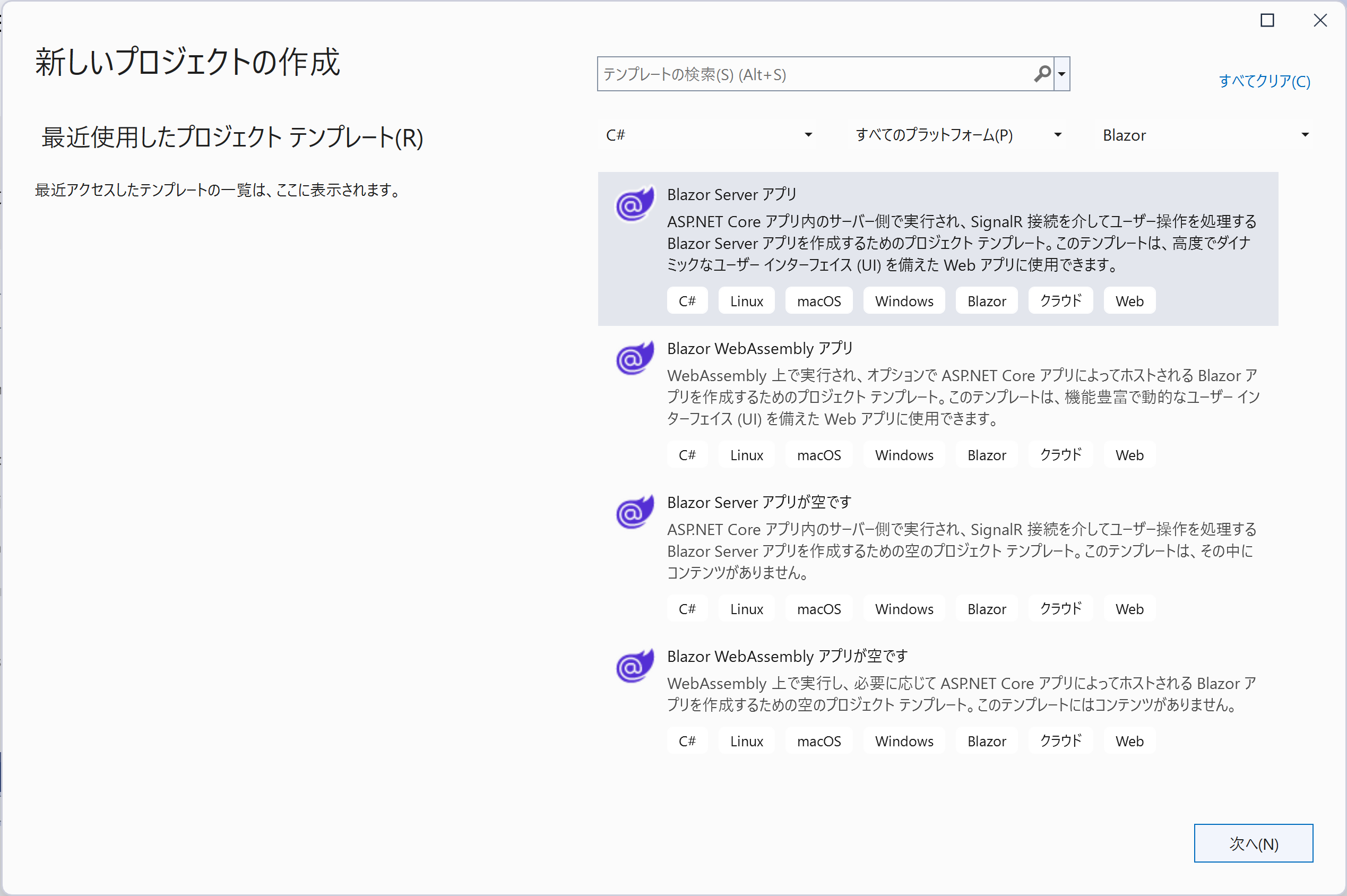Select the Blazor WebAssembly アプリが空です title

pyautogui.click(x=787, y=656)
